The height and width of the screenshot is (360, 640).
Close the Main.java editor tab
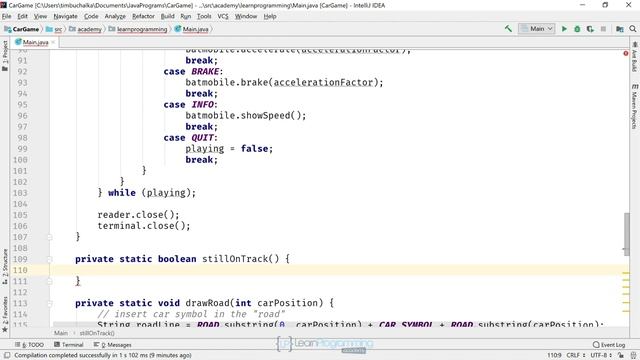pyautogui.click(x=53, y=42)
